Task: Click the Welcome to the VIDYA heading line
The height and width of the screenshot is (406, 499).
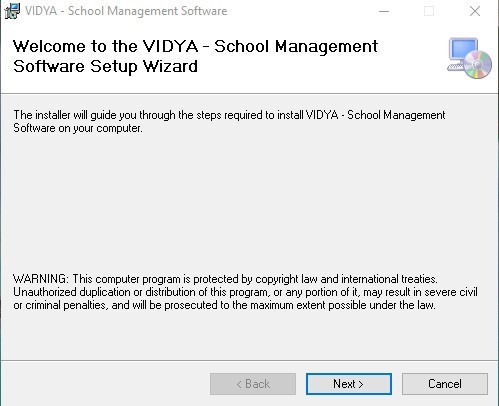Action: tap(195, 46)
